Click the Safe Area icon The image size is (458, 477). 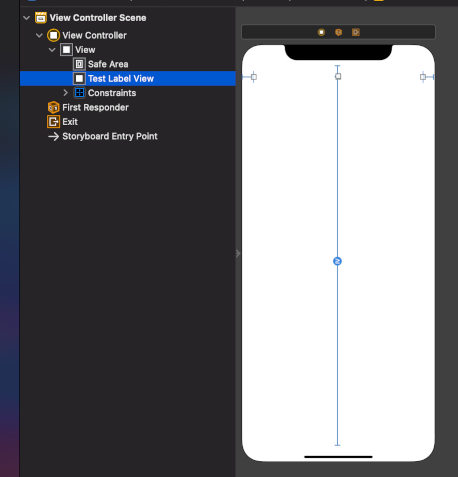79,64
